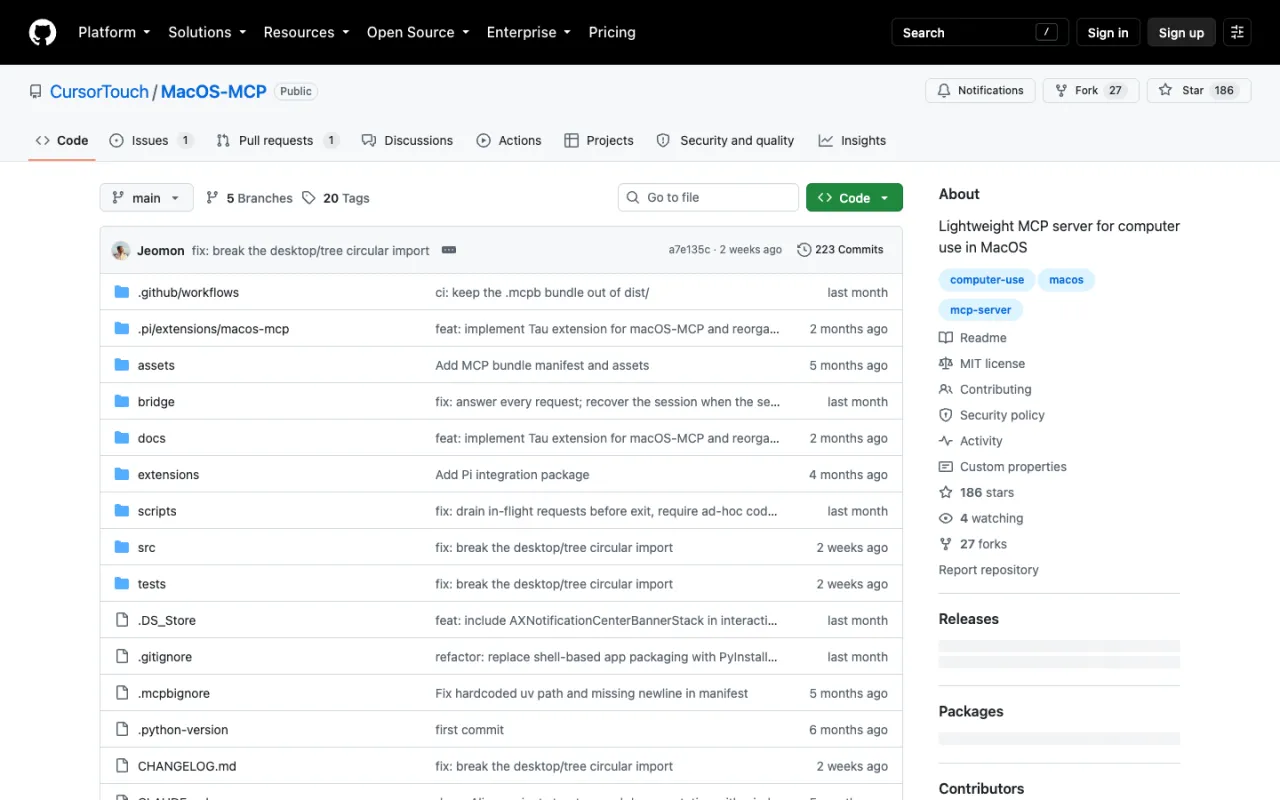
Task: Click the tag icon beside 20 Tags
Action: coord(309,198)
